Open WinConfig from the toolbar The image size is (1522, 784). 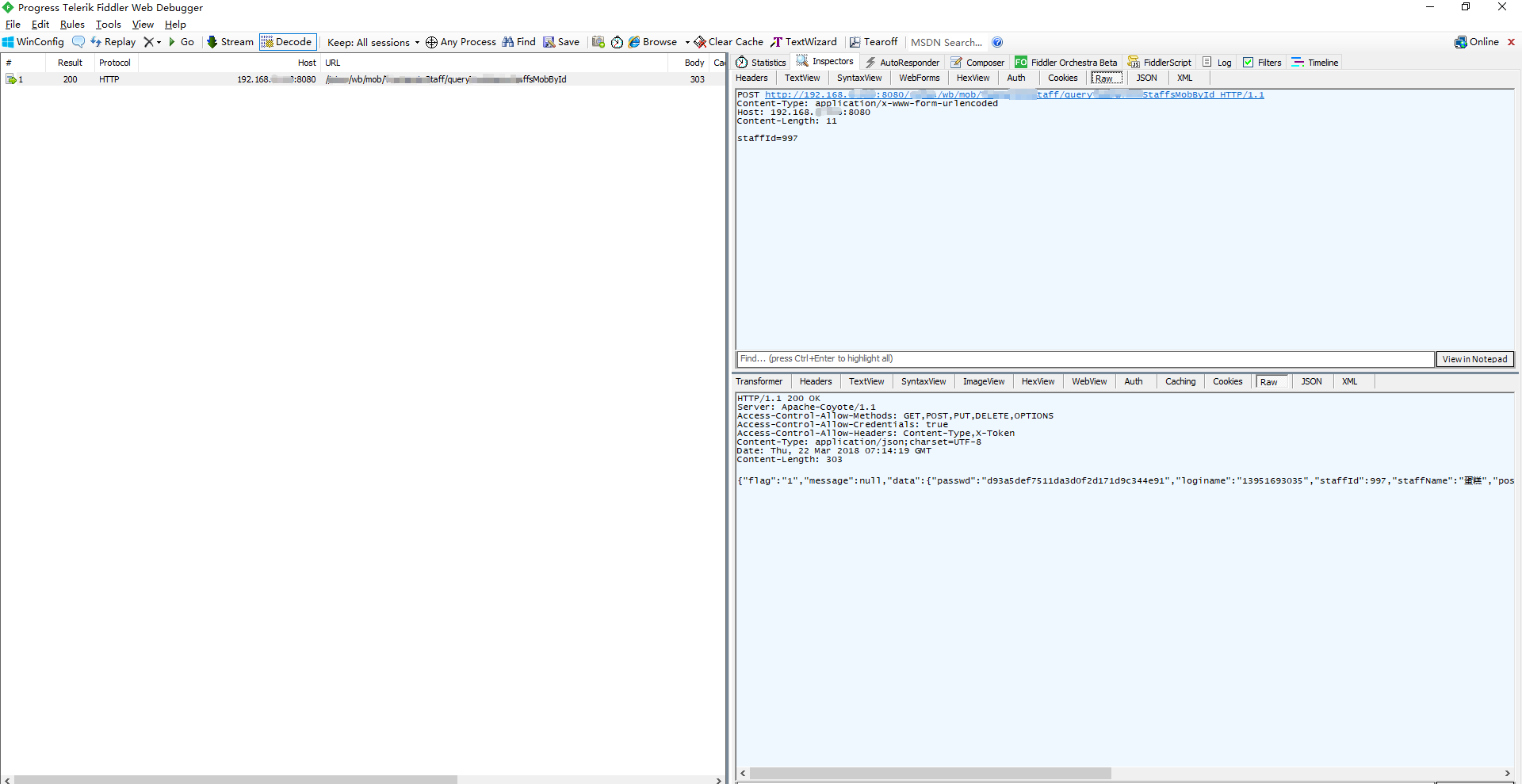[33, 42]
